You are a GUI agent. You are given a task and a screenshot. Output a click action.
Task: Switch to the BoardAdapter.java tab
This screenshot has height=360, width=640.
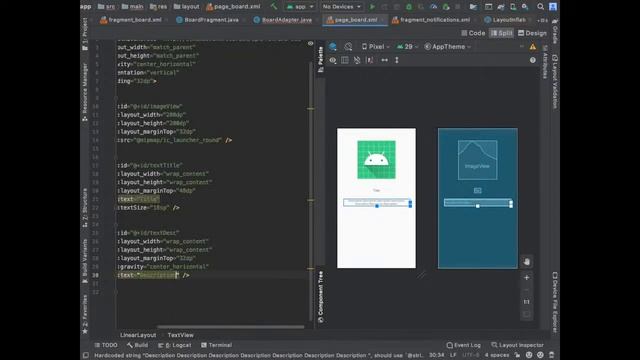pyautogui.click(x=283, y=20)
